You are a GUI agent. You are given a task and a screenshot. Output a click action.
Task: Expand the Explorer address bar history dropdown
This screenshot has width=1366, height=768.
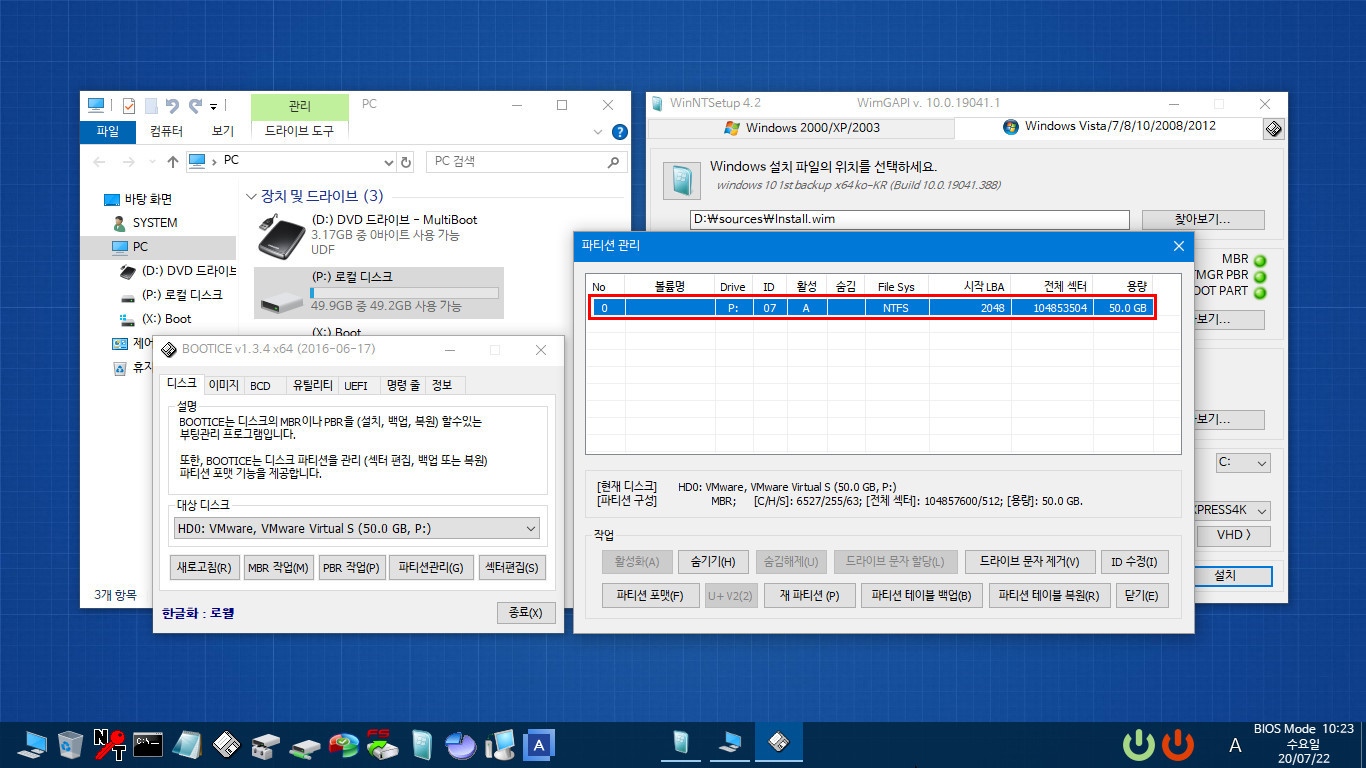pos(389,162)
